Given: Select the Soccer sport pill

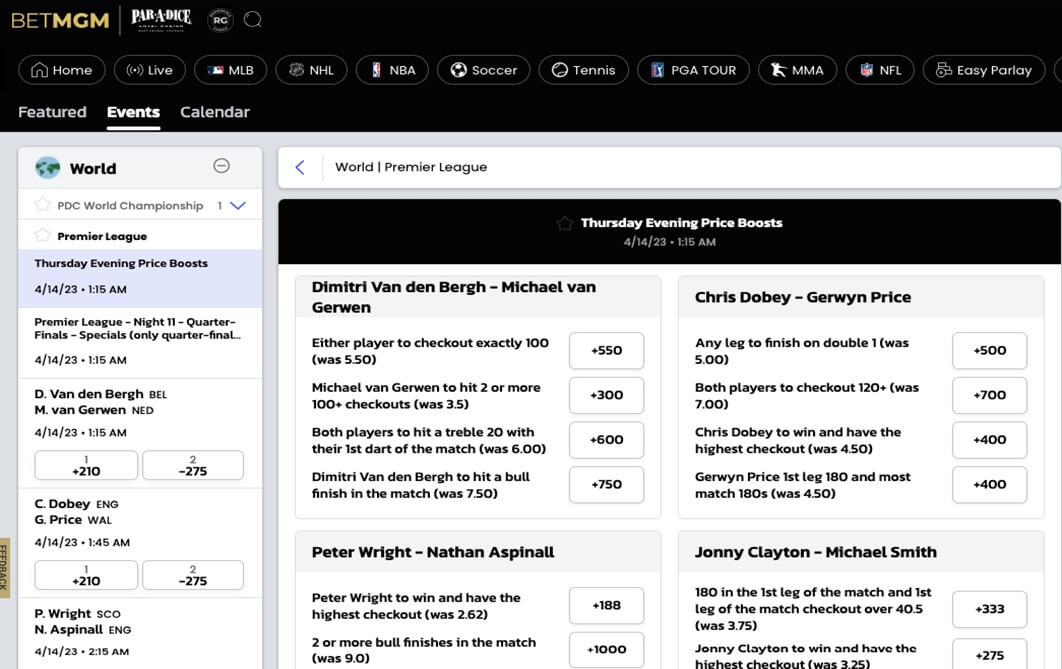Looking at the screenshot, I should point(484,70).
